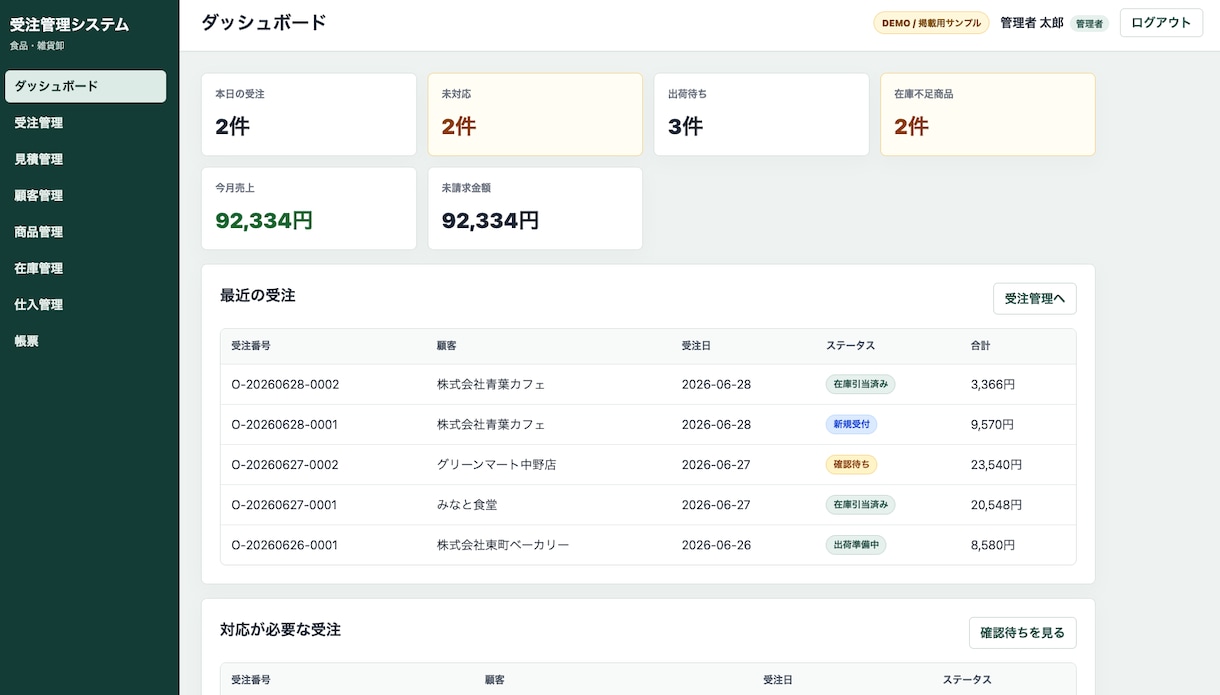Click the total 8,580円
The height and width of the screenshot is (695, 1220).
click(x=993, y=545)
